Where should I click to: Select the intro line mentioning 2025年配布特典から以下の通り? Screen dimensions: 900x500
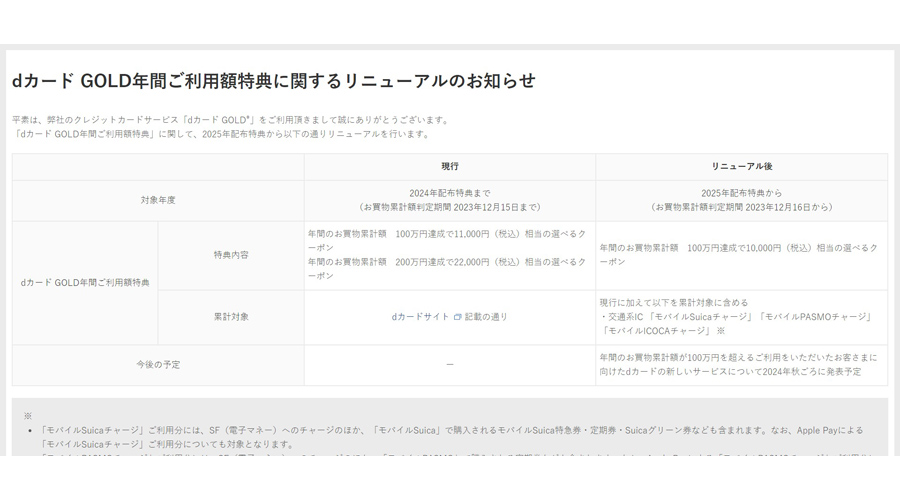(x=221, y=134)
